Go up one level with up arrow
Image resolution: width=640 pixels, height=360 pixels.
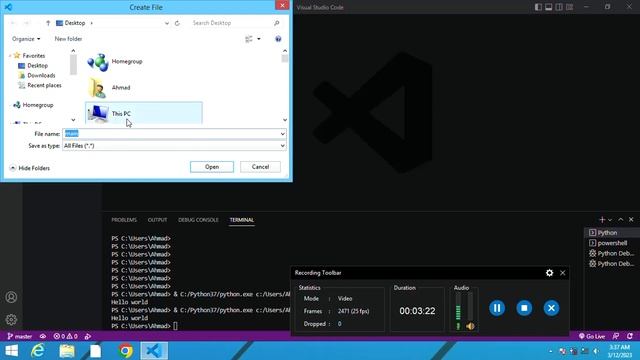pos(48,23)
